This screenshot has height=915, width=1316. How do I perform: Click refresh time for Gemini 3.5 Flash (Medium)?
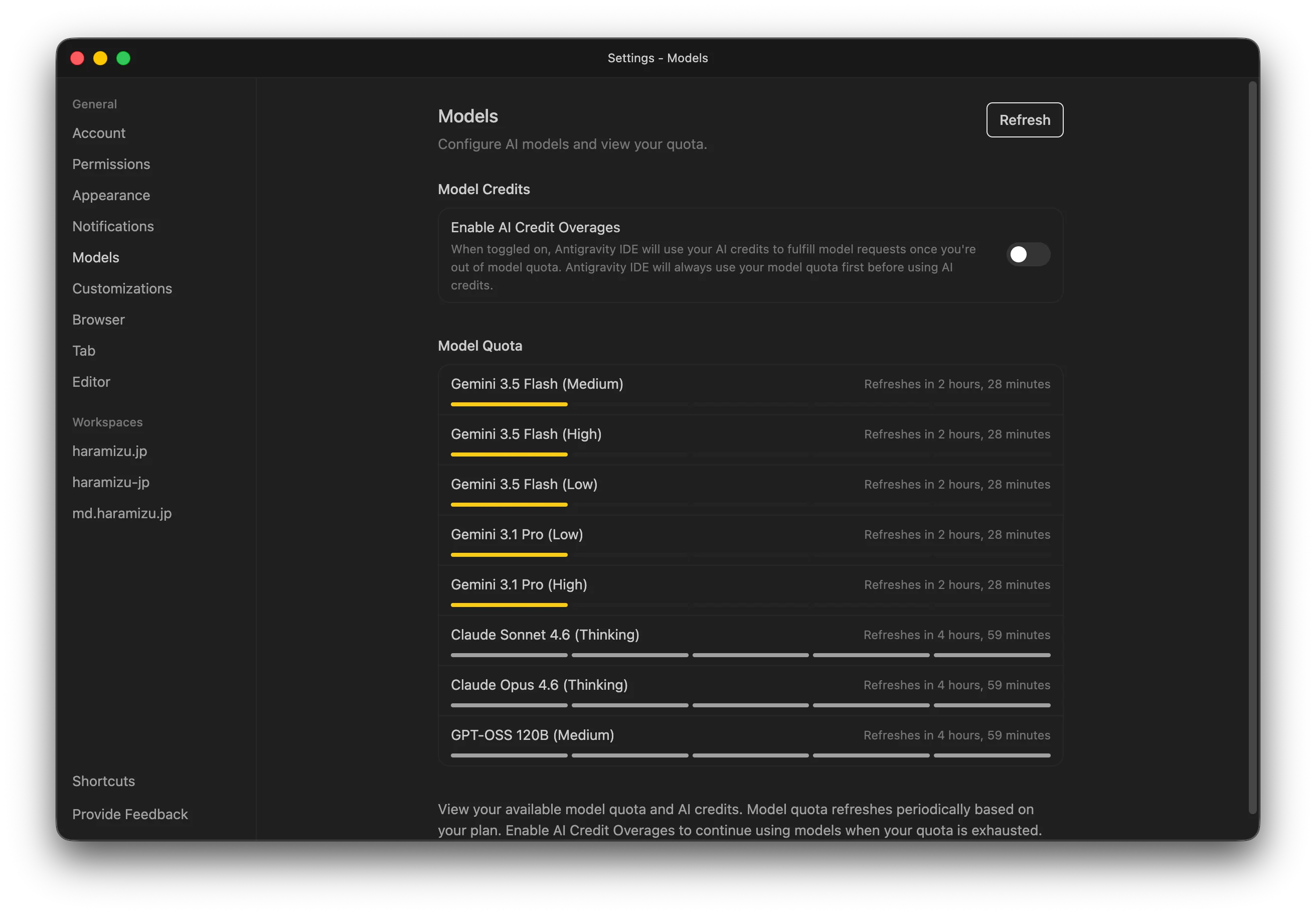click(957, 384)
